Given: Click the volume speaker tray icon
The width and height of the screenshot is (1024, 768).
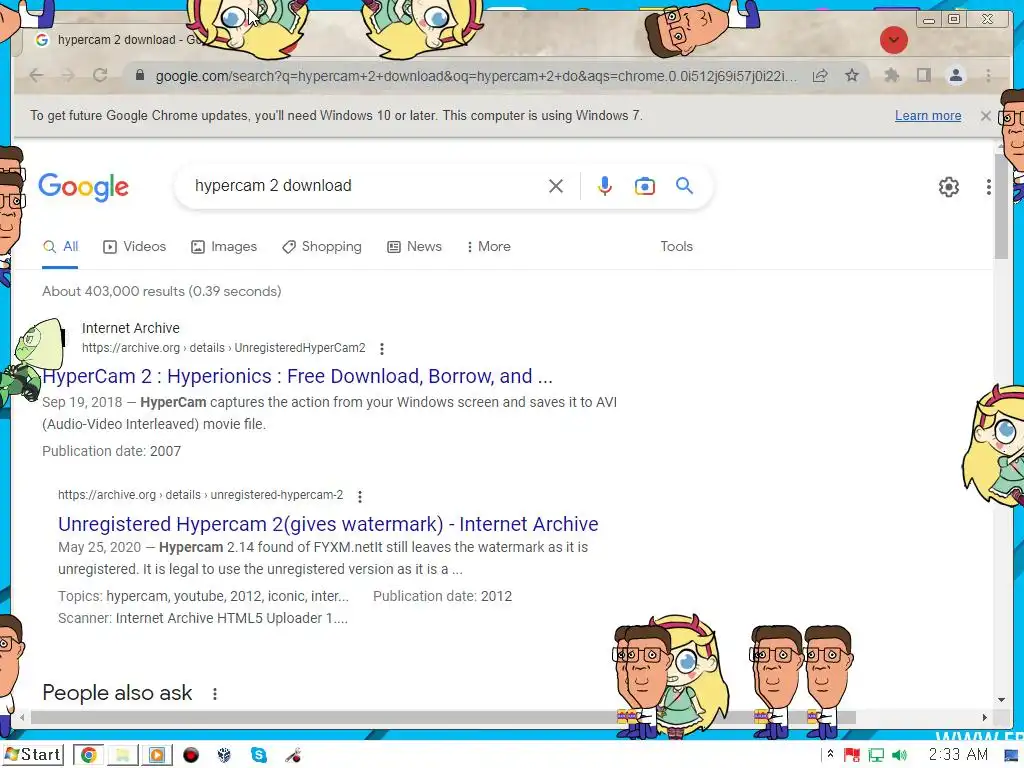Looking at the screenshot, I should click(x=899, y=756).
